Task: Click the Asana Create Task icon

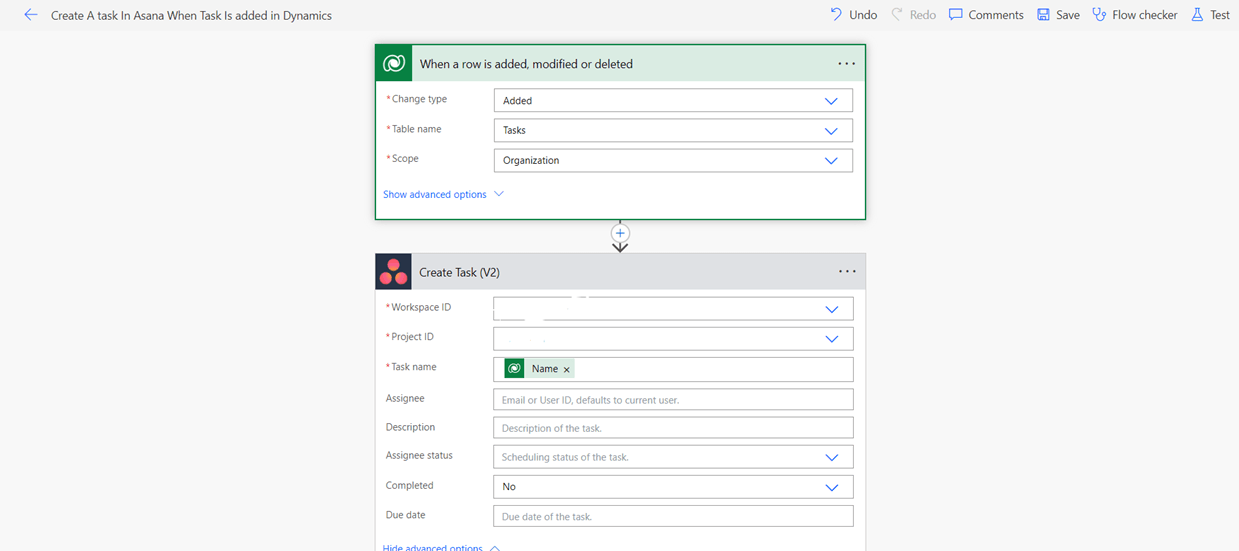Action: pyautogui.click(x=394, y=272)
